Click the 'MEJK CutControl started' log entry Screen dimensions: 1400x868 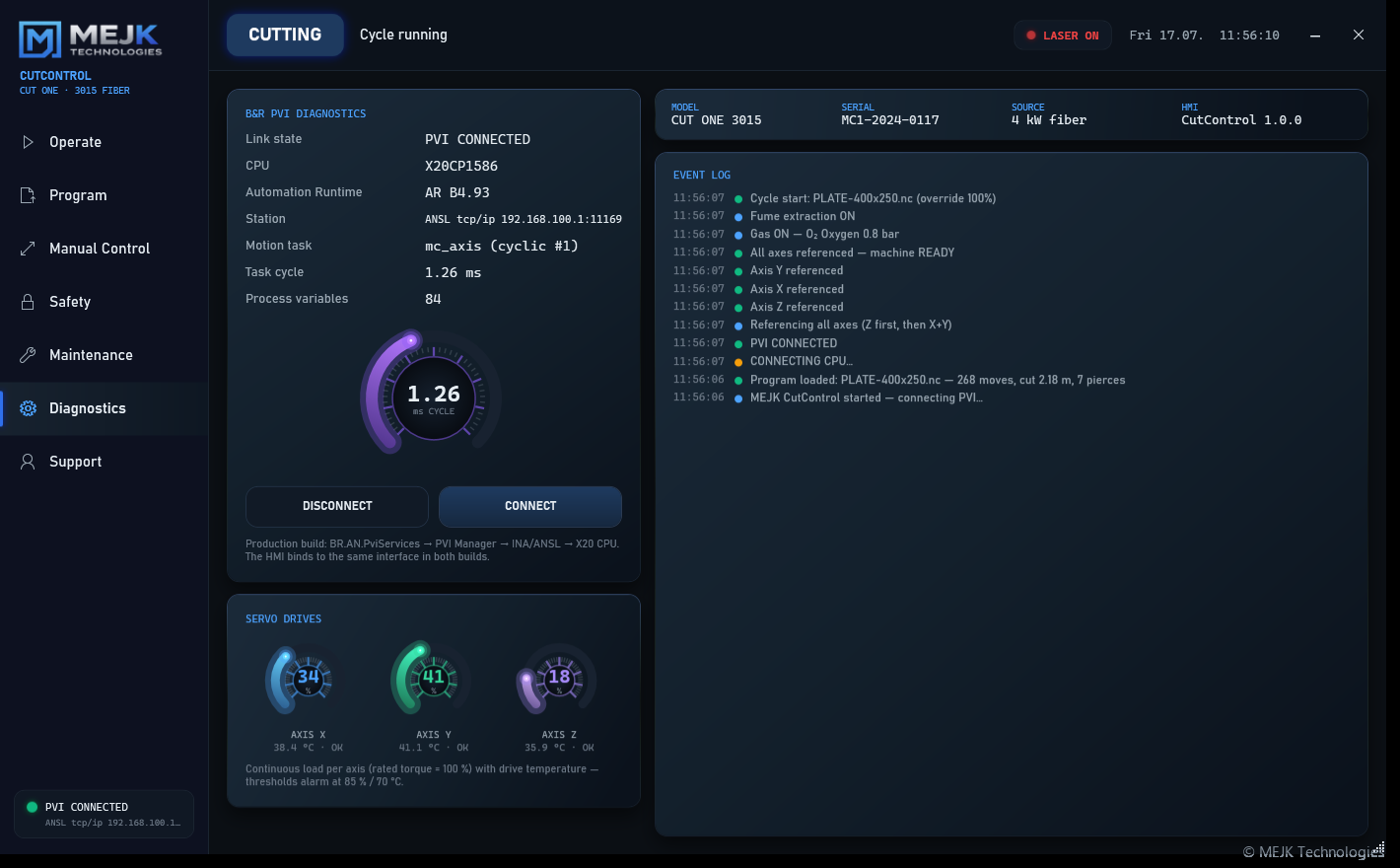tap(866, 398)
